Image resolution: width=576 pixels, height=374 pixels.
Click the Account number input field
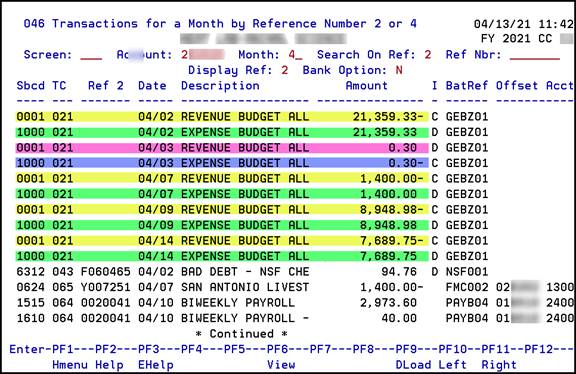[x=202, y=55]
